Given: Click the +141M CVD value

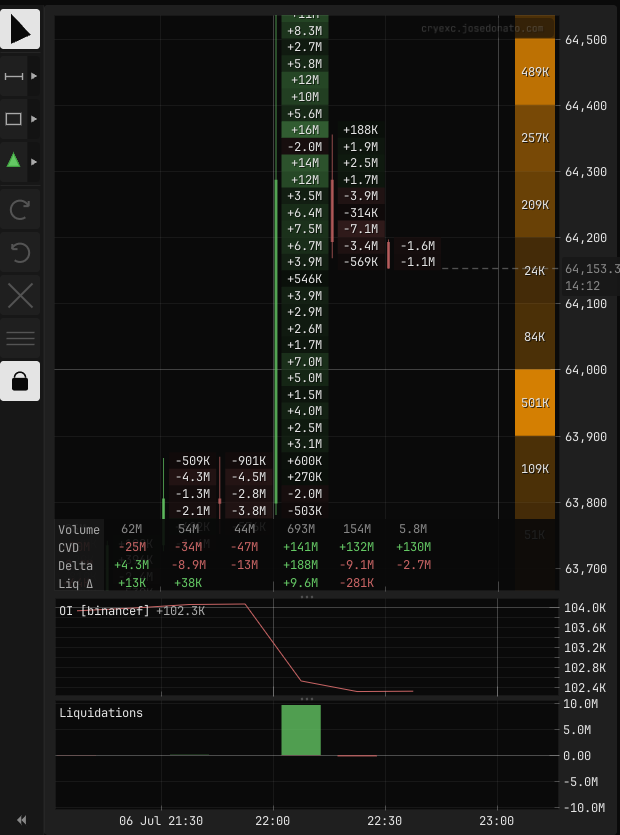Looking at the screenshot, I should coord(301,547).
